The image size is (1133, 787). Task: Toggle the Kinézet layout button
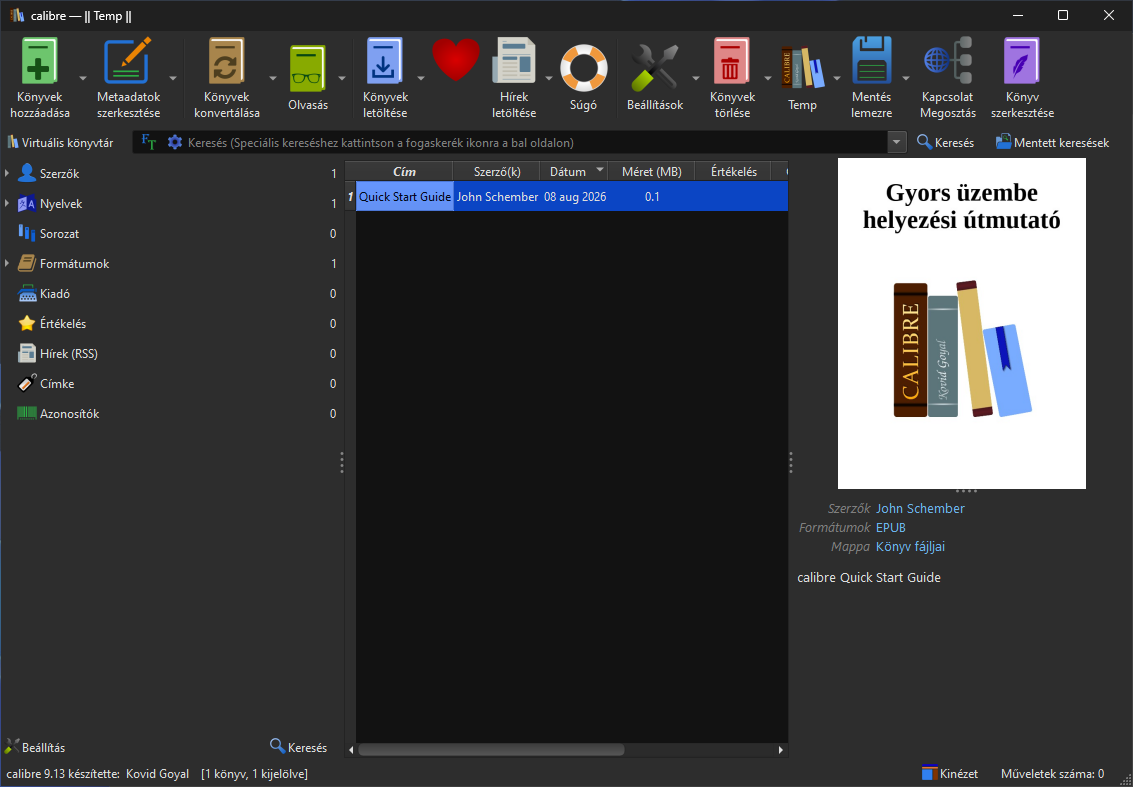click(950, 773)
